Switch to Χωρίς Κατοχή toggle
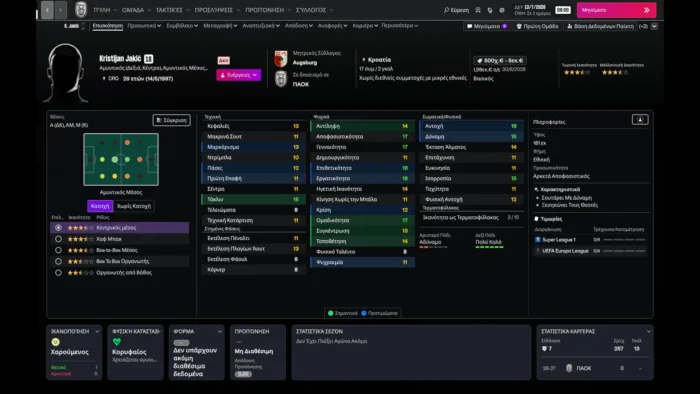 (133, 206)
